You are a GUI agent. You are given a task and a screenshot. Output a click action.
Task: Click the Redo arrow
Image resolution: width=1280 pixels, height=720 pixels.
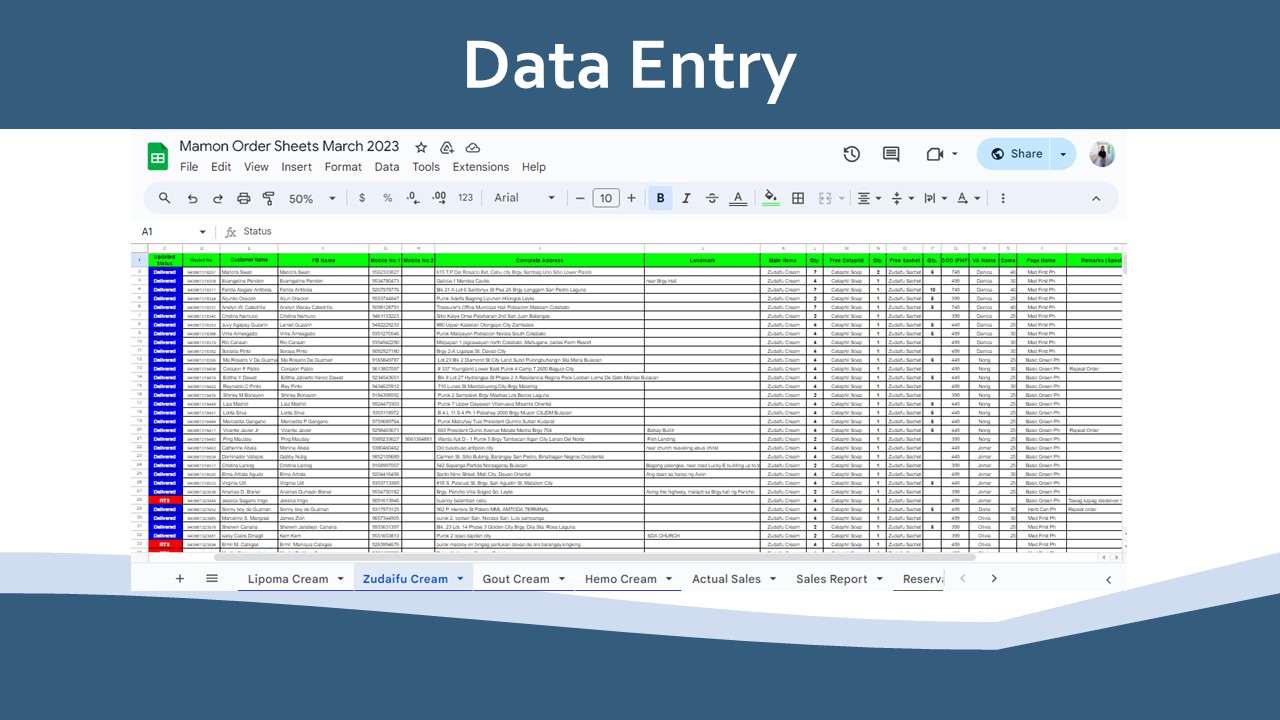click(x=217, y=198)
